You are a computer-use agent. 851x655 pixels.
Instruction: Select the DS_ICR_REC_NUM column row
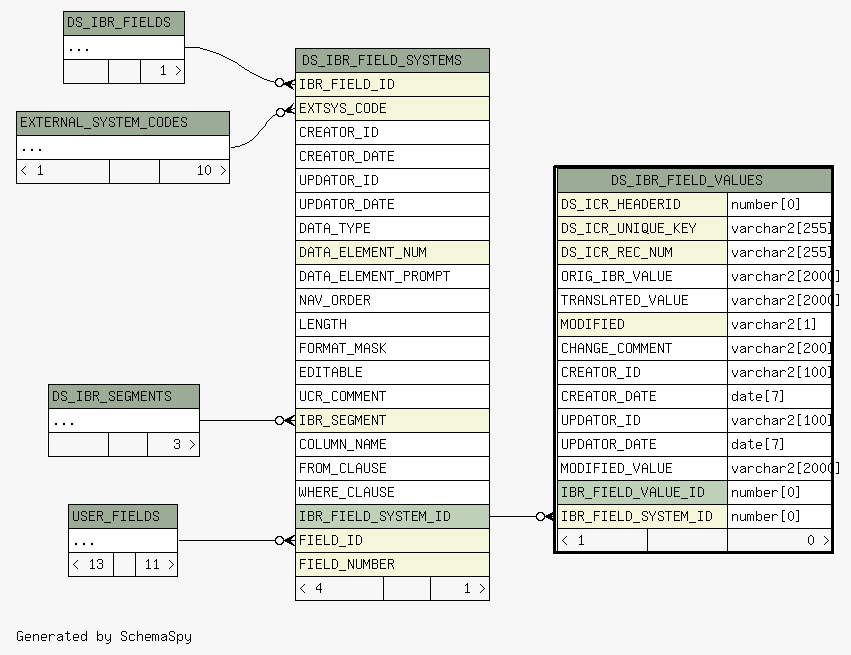tap(642, 252)
